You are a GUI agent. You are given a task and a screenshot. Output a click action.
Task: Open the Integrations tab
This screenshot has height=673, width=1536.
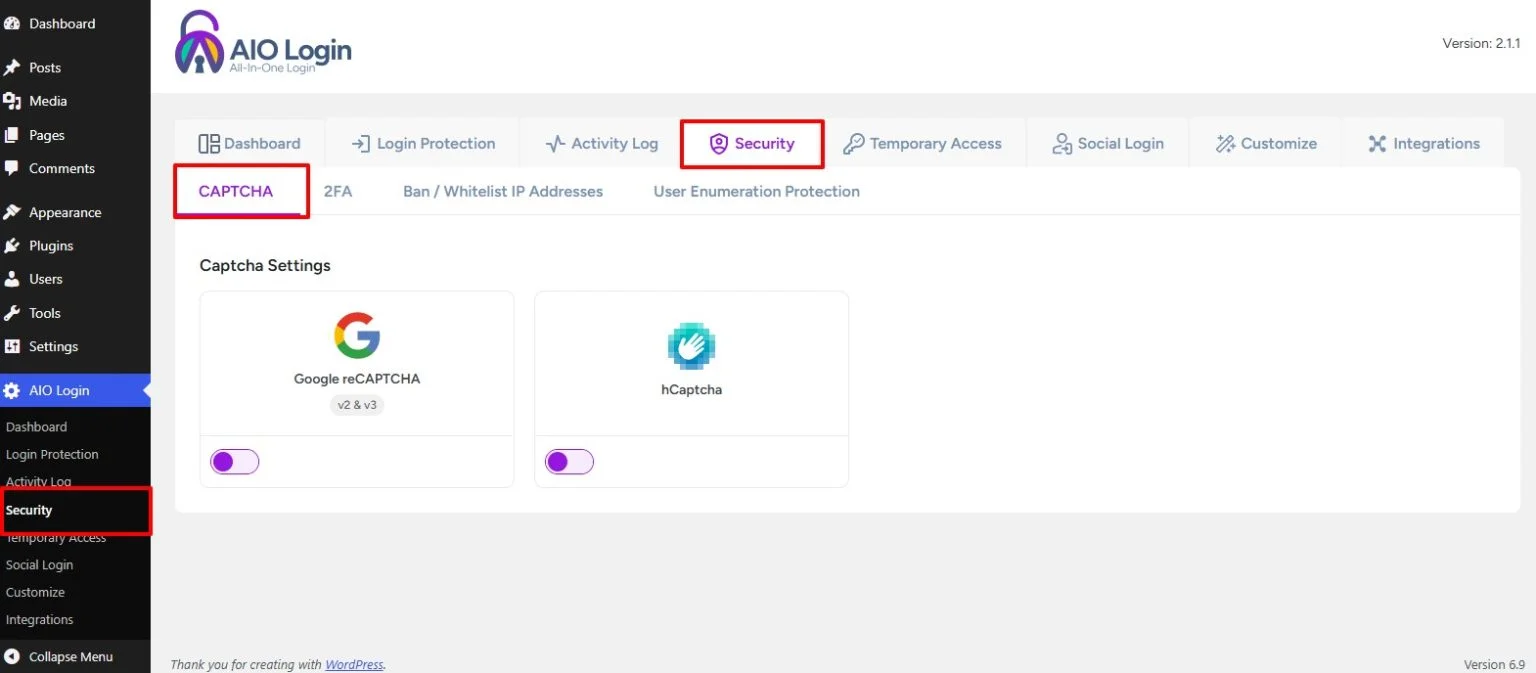tap(1423, 143)
